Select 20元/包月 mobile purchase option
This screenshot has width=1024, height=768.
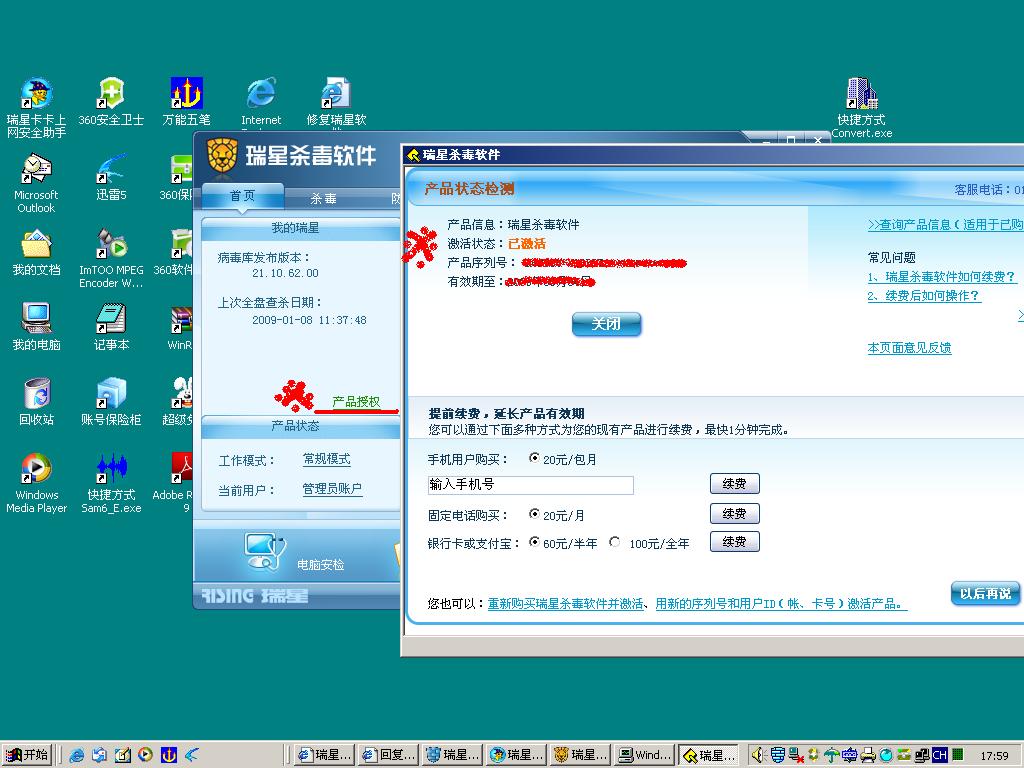(x=534, y=458)
